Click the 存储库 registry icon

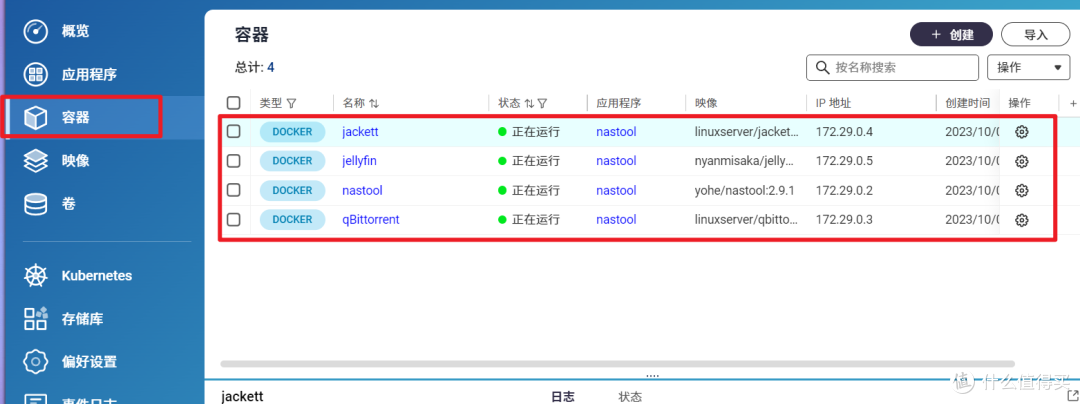coord(36,319)
